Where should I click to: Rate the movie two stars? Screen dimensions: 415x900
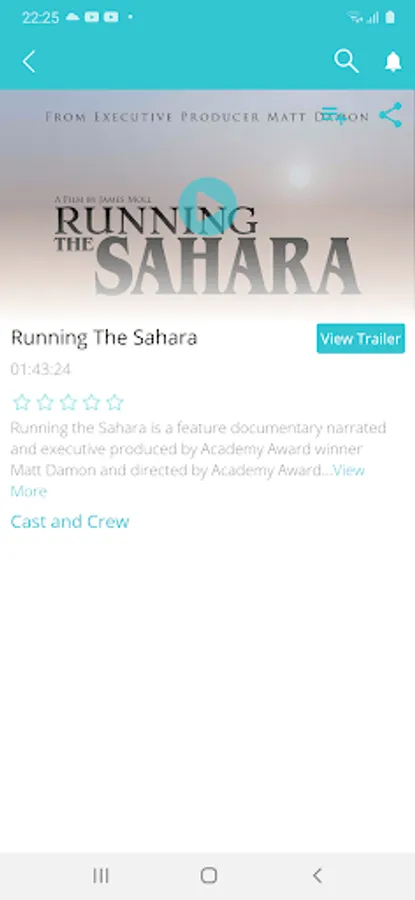[x=45, y=402]
